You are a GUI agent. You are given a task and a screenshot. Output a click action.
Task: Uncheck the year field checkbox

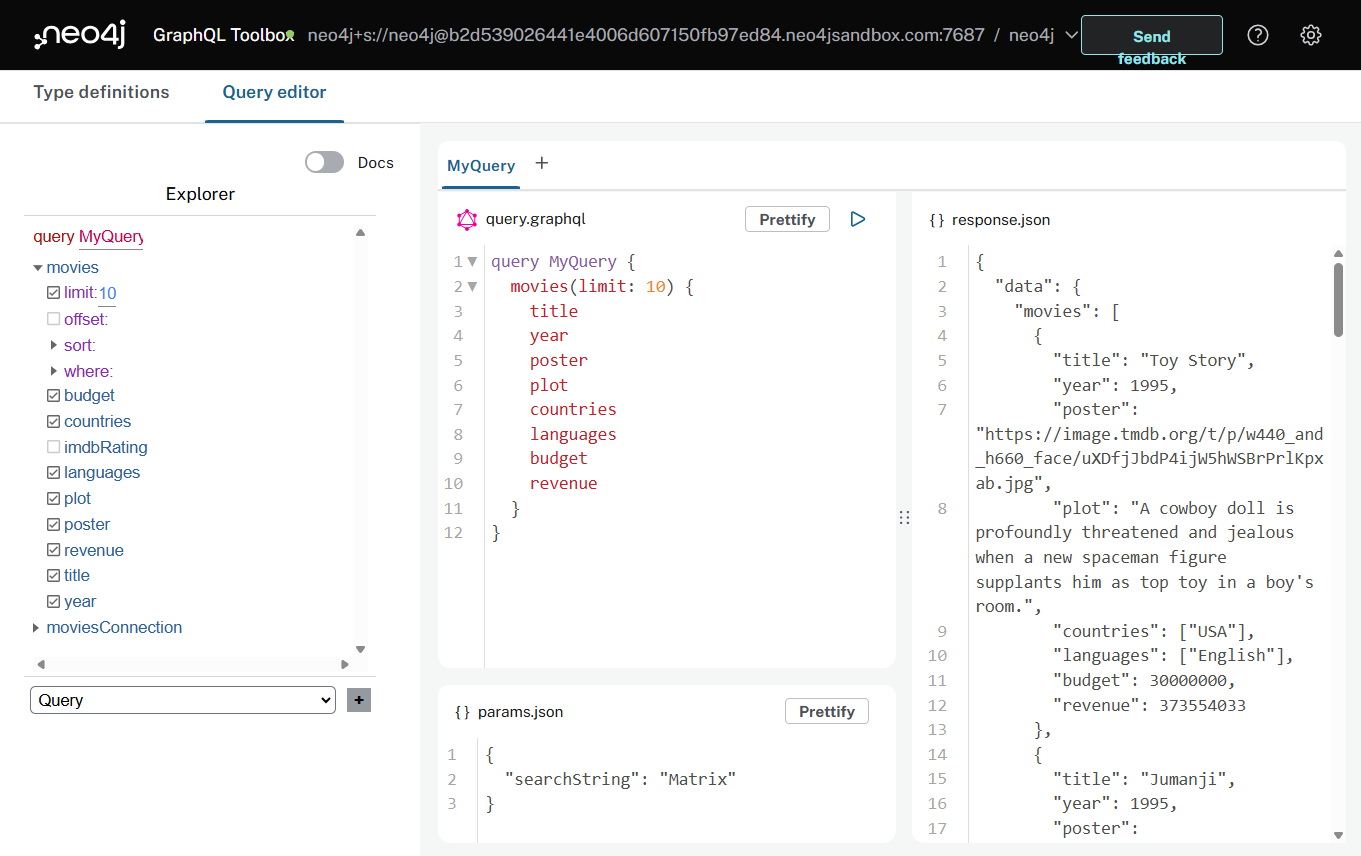pyautogui.click(x=54, y=602)
